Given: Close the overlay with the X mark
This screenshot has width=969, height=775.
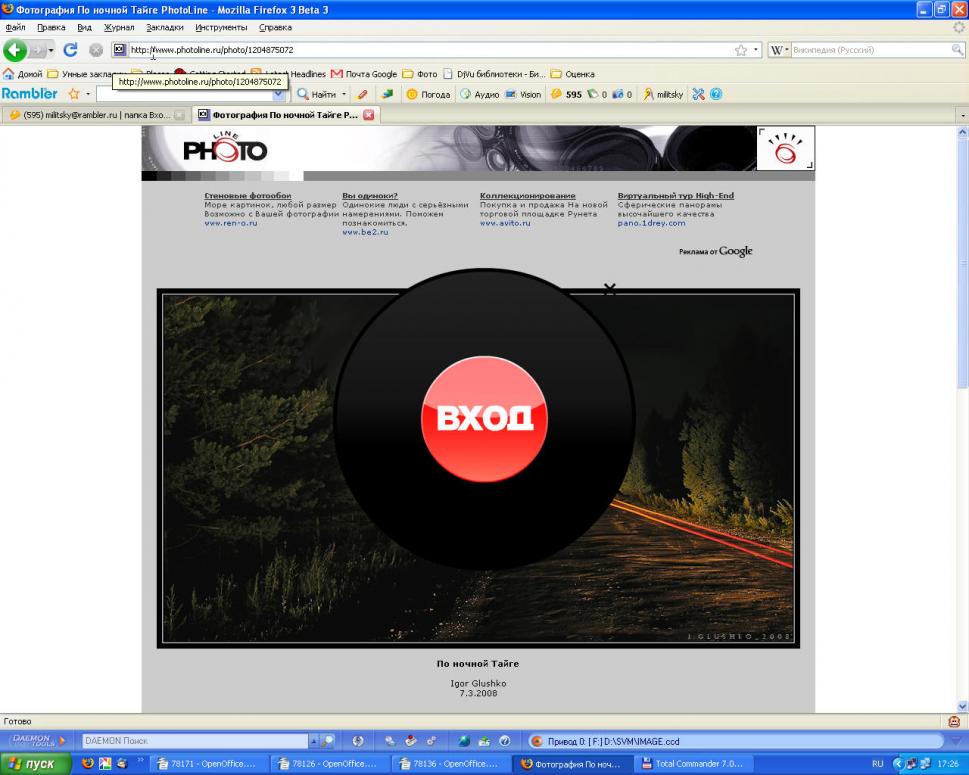Looking at the screenshot, I should [x=609, y=289].
